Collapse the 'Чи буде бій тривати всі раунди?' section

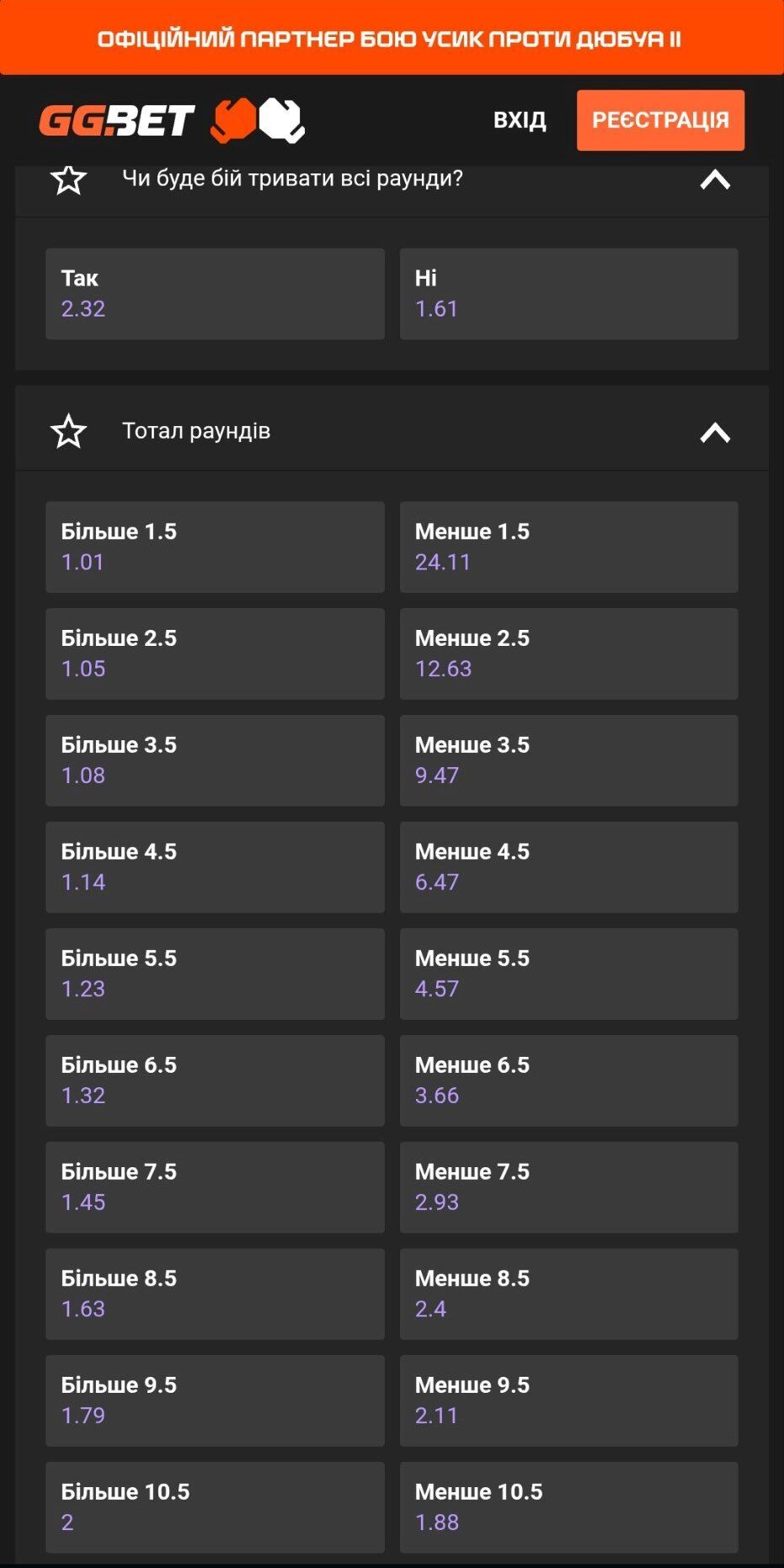click(x=715, y=179)
